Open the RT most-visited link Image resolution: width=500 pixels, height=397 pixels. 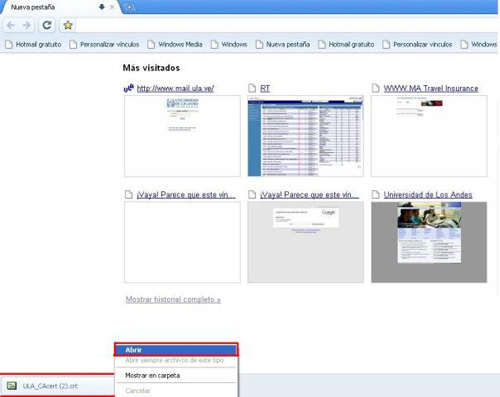(x=265, y=88)
